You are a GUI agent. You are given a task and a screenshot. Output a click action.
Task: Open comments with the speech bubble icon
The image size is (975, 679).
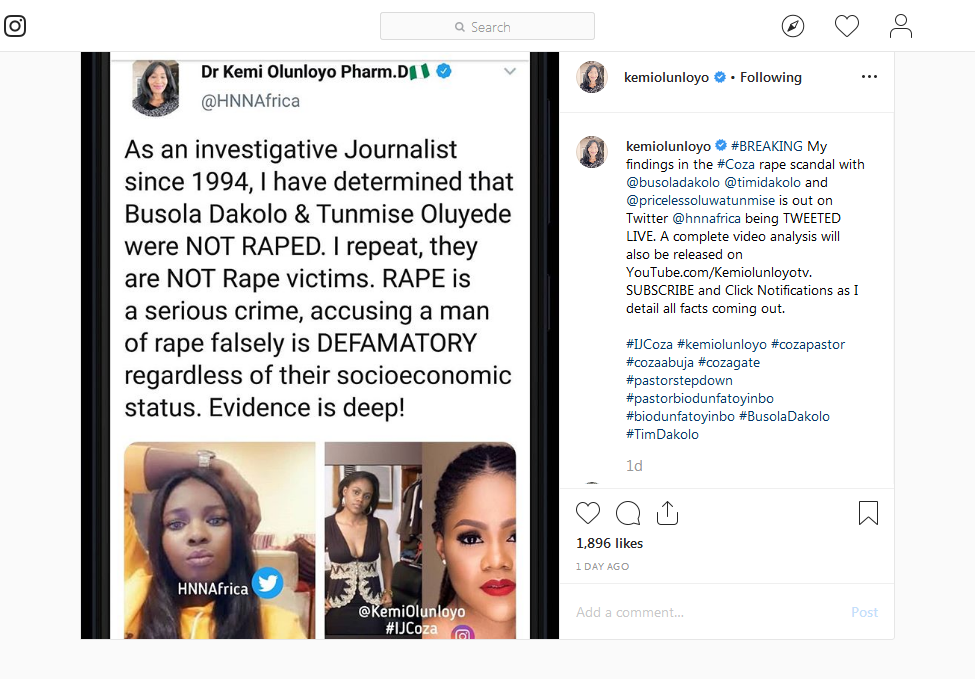pos(628,512)
